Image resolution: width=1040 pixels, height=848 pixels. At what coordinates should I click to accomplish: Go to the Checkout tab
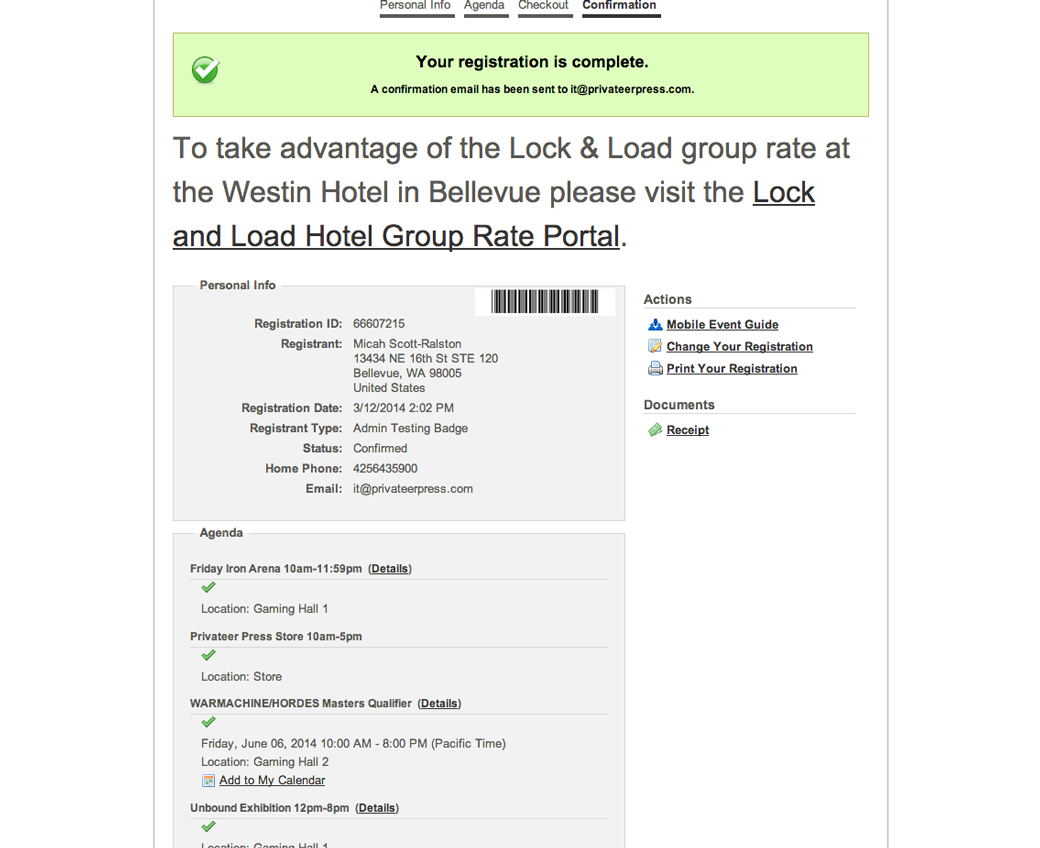pyautogui.click(x=543, y=6)
